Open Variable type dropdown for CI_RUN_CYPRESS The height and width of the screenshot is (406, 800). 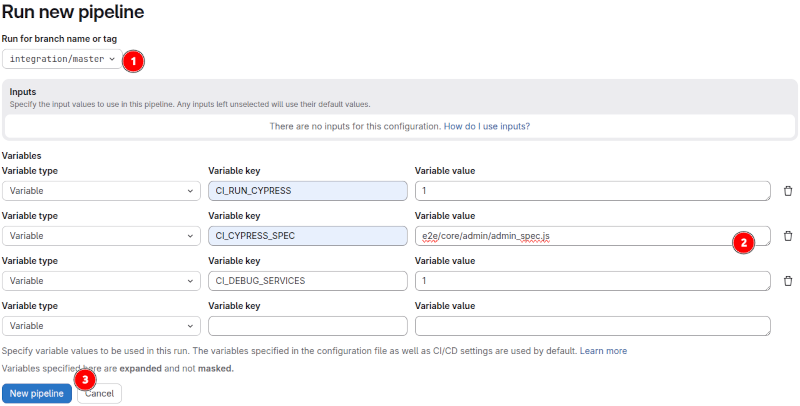pyautogui.click(x=101, y=191)
